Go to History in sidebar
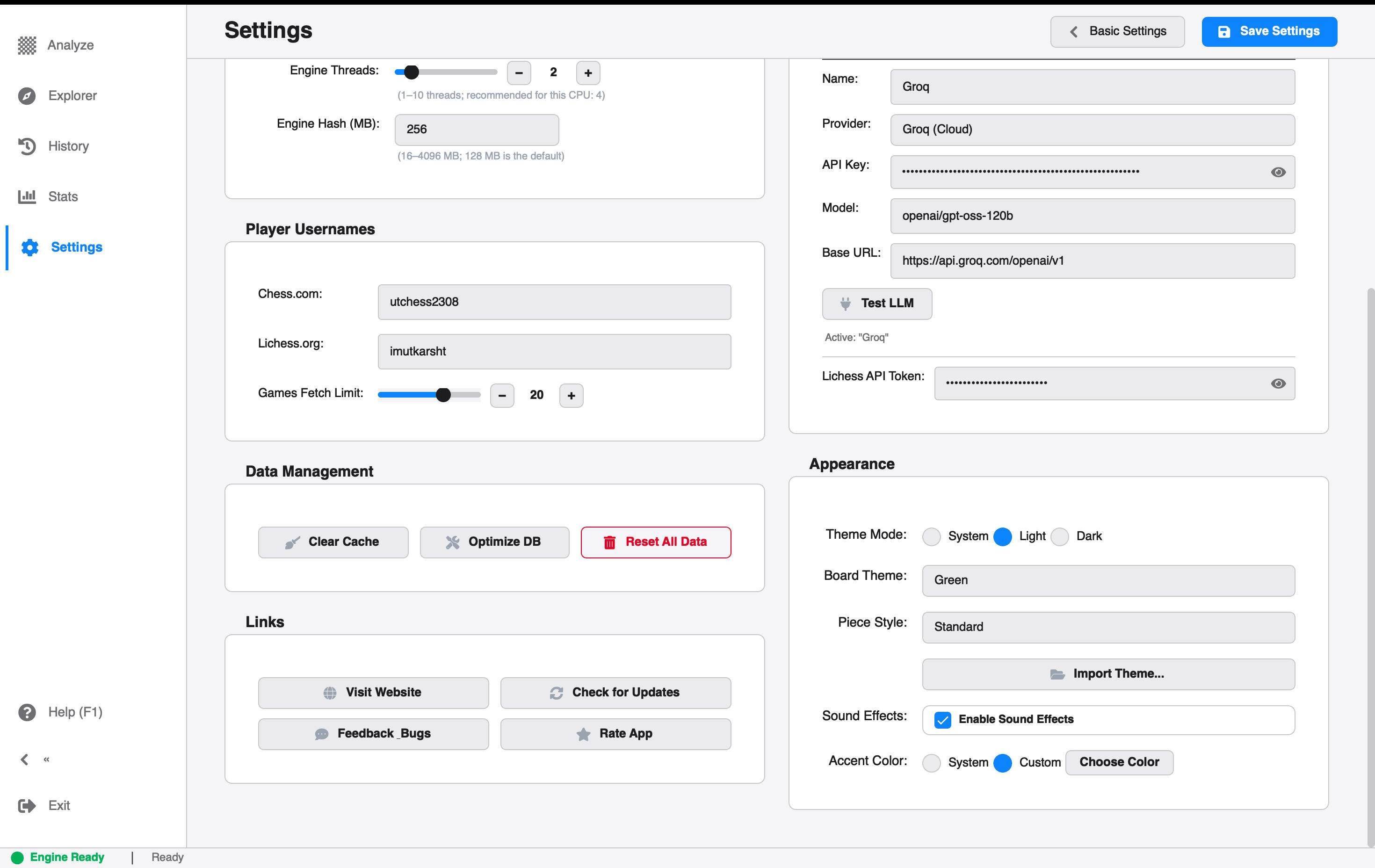 [54, 146]
